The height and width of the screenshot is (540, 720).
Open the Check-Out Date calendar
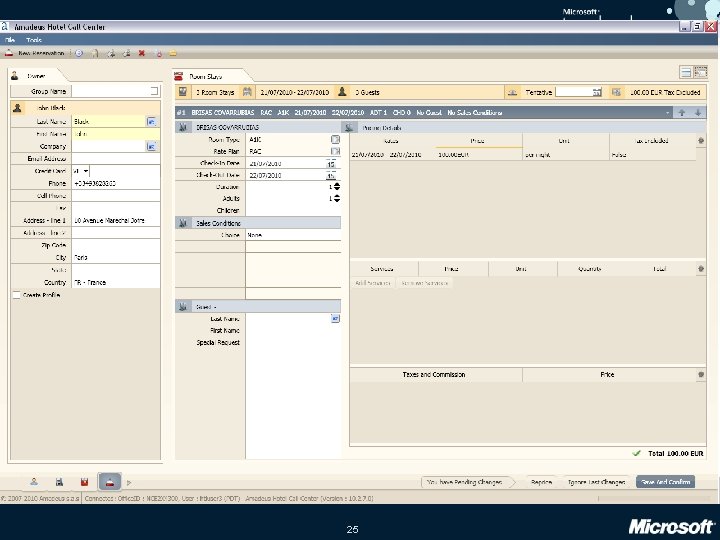point(331,175)
